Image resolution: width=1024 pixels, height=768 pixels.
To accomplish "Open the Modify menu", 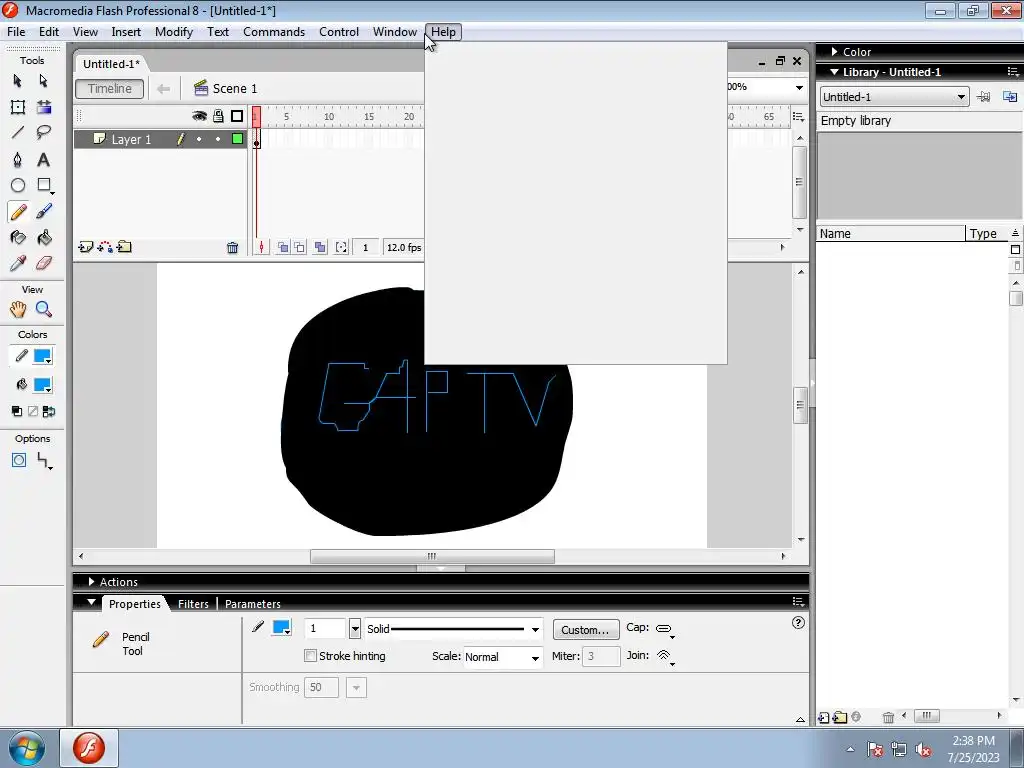I will (174, 31).
